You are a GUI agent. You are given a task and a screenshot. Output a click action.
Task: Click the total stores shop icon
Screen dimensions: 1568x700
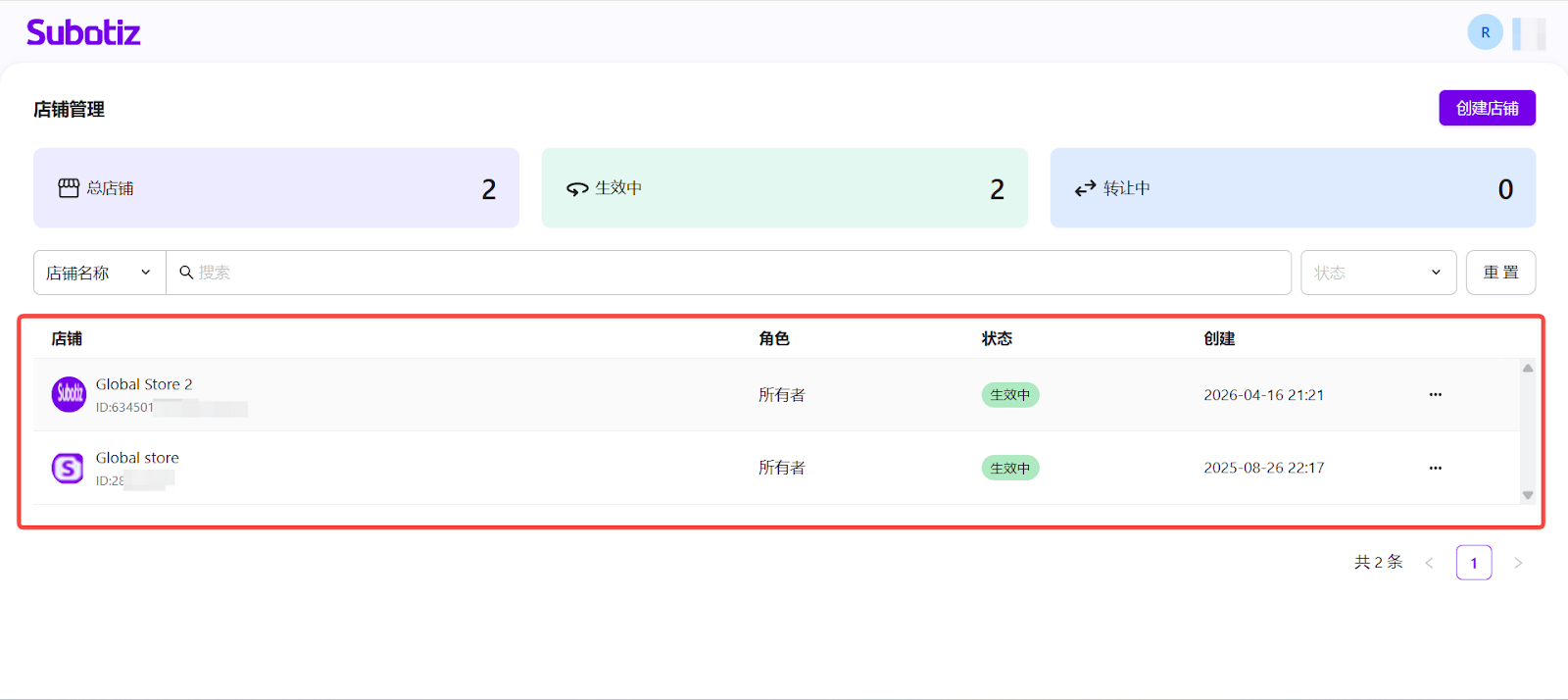69,188
